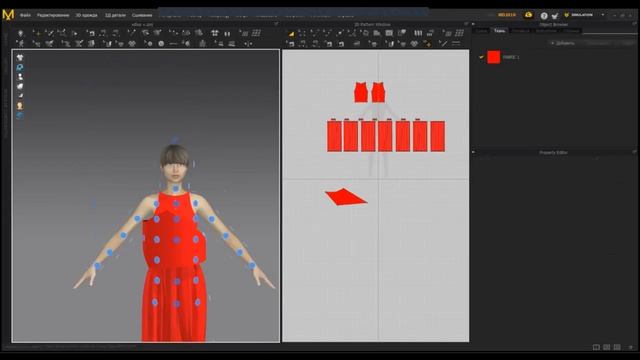The width and height of the screenshot is (640, 360).
Task: Click the bird-shaped icon next to the help button
Action: (x=555, y=16)
